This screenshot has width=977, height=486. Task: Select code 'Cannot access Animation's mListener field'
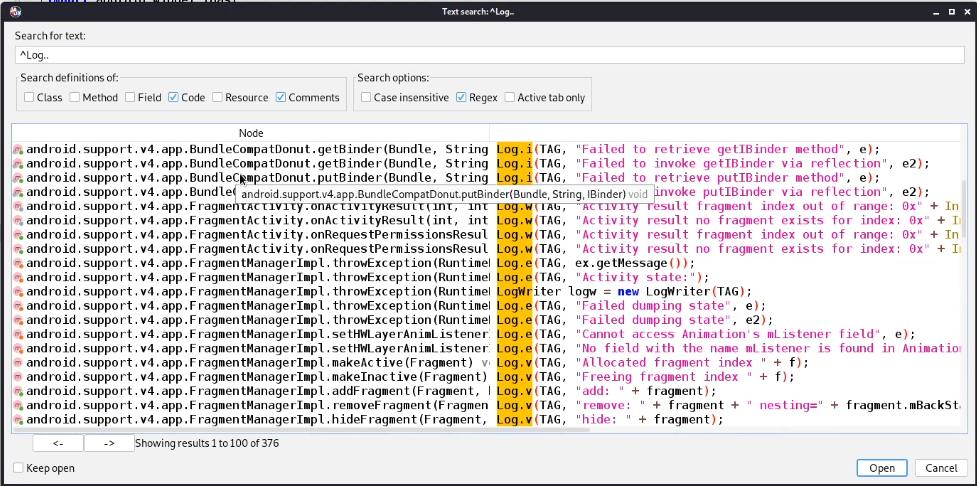point(728,335)
